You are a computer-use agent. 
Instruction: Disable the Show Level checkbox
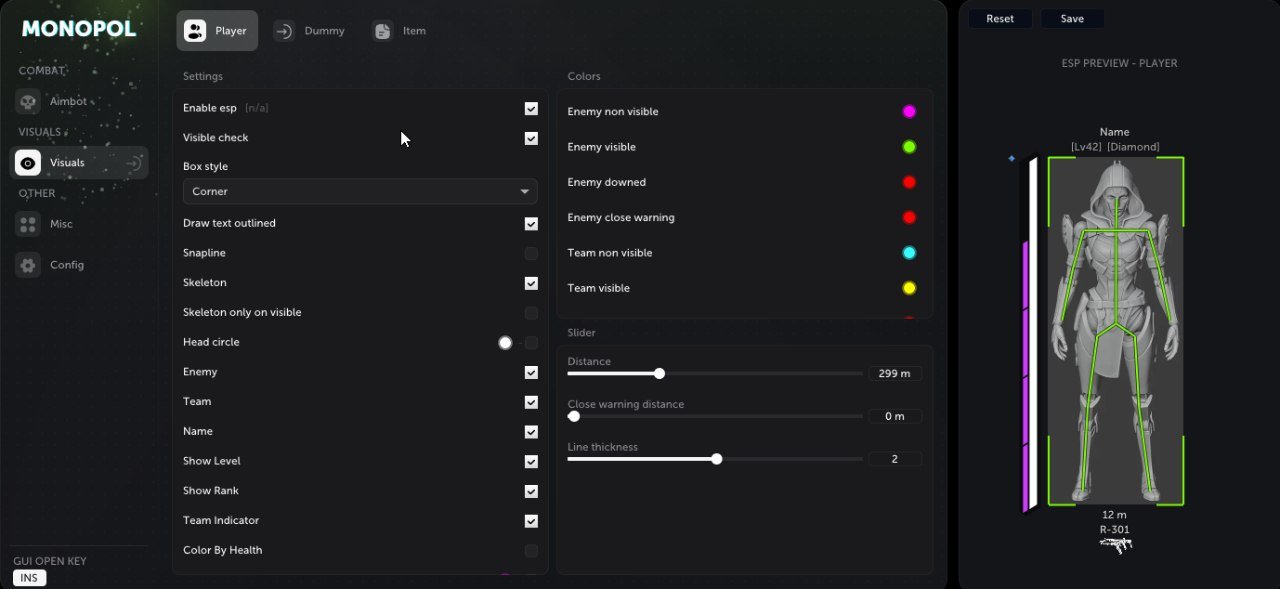531,462
